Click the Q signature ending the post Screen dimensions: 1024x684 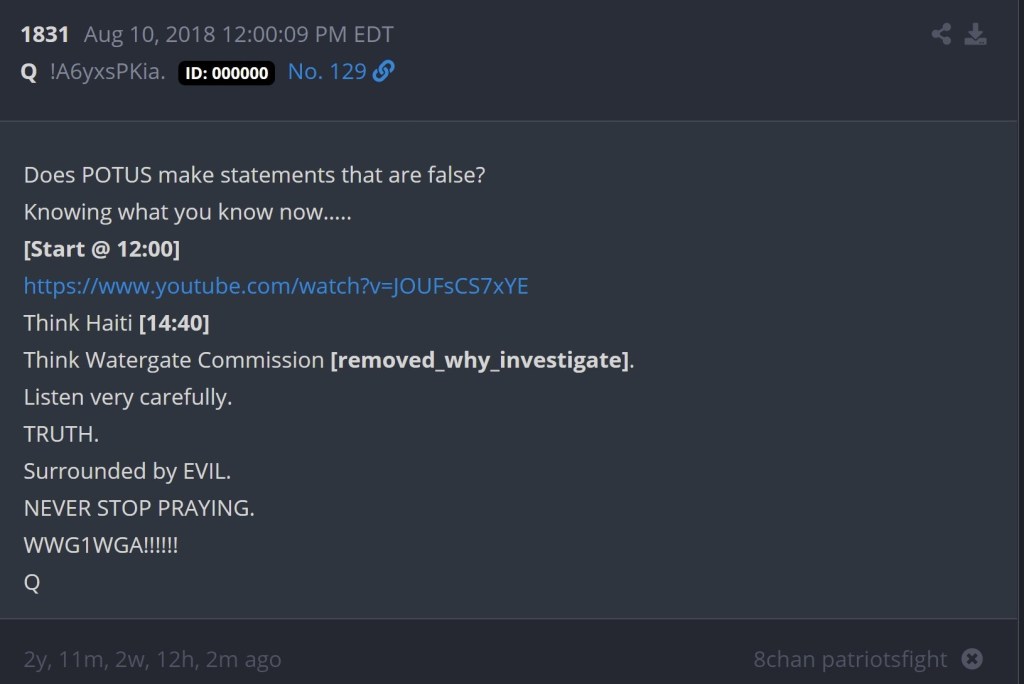(32, 582)
